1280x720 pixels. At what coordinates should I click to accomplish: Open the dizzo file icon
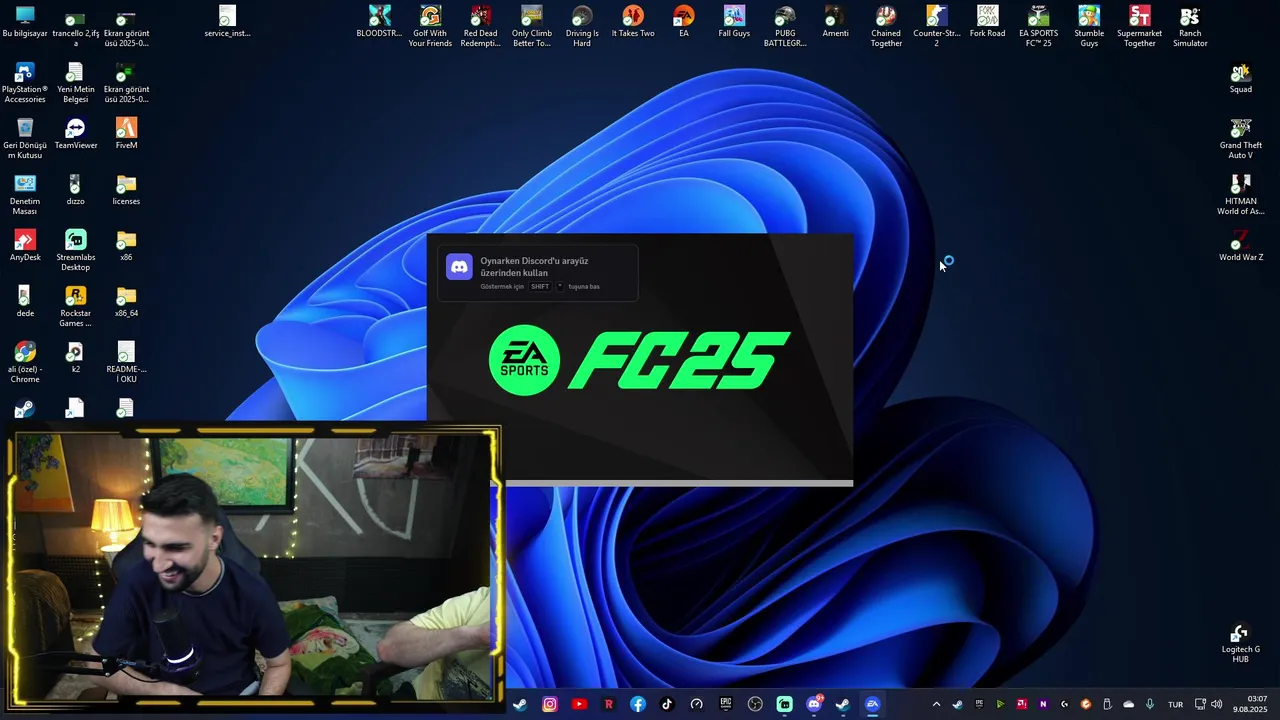pos(75,190)
